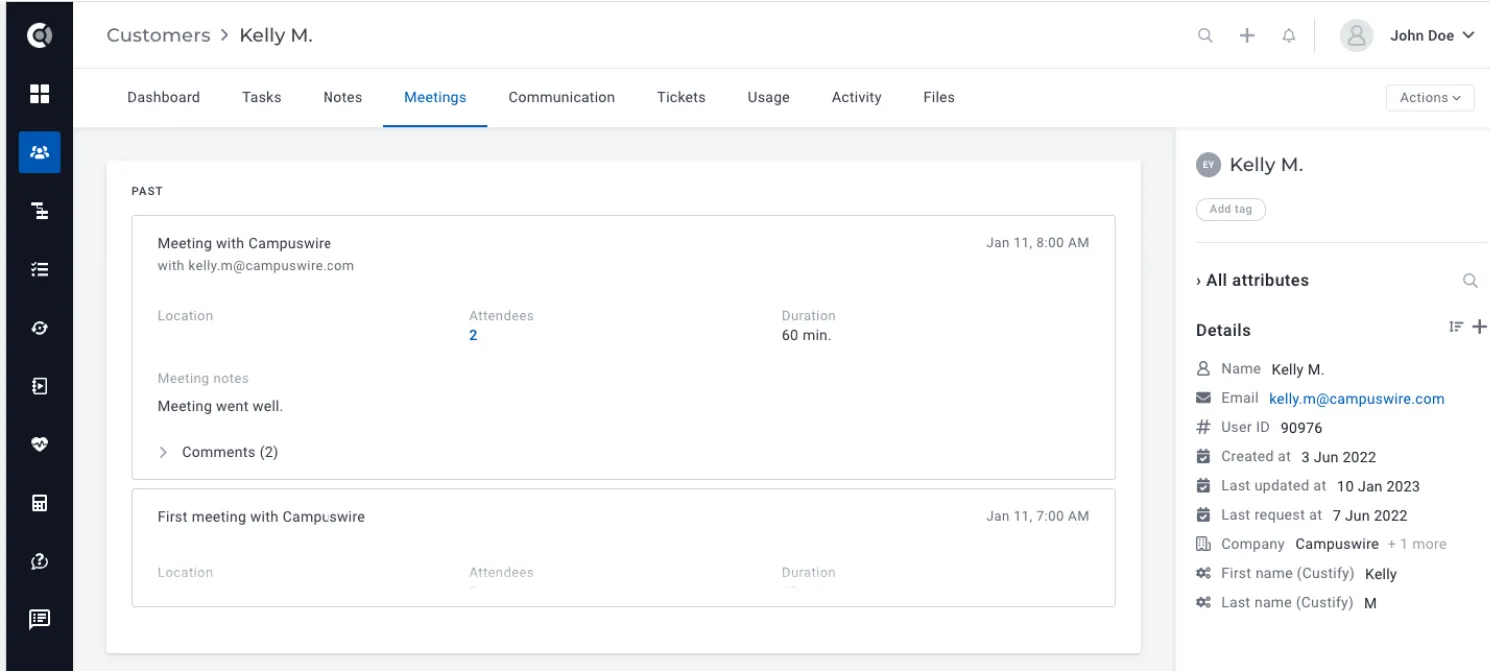Search attributes using magnifier beside All attributes
Viewport: 1490px width, 671px height.
1470,281
